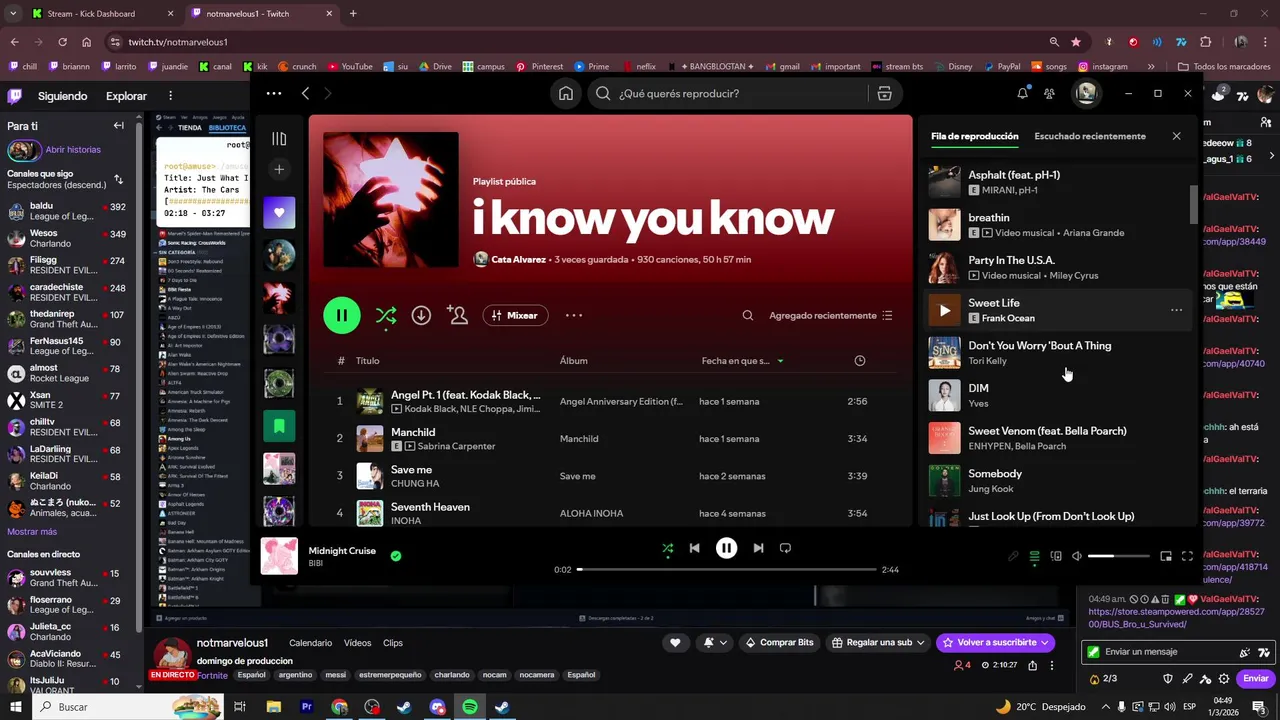Open Spotify from the Windows taskbar

pos(470,707)
